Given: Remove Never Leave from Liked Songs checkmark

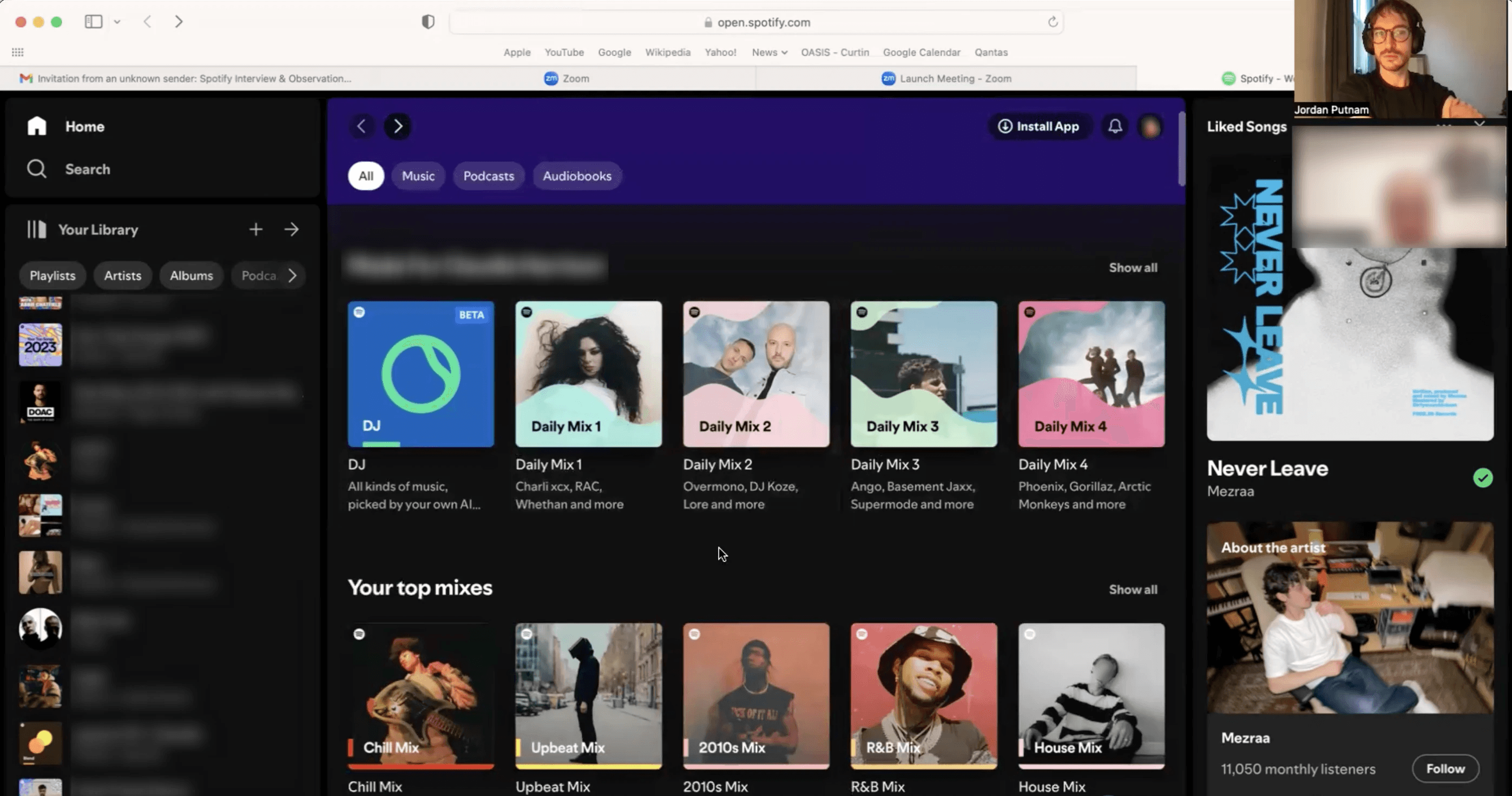Looking at the screenshot, I should (x=1483, y=478).
